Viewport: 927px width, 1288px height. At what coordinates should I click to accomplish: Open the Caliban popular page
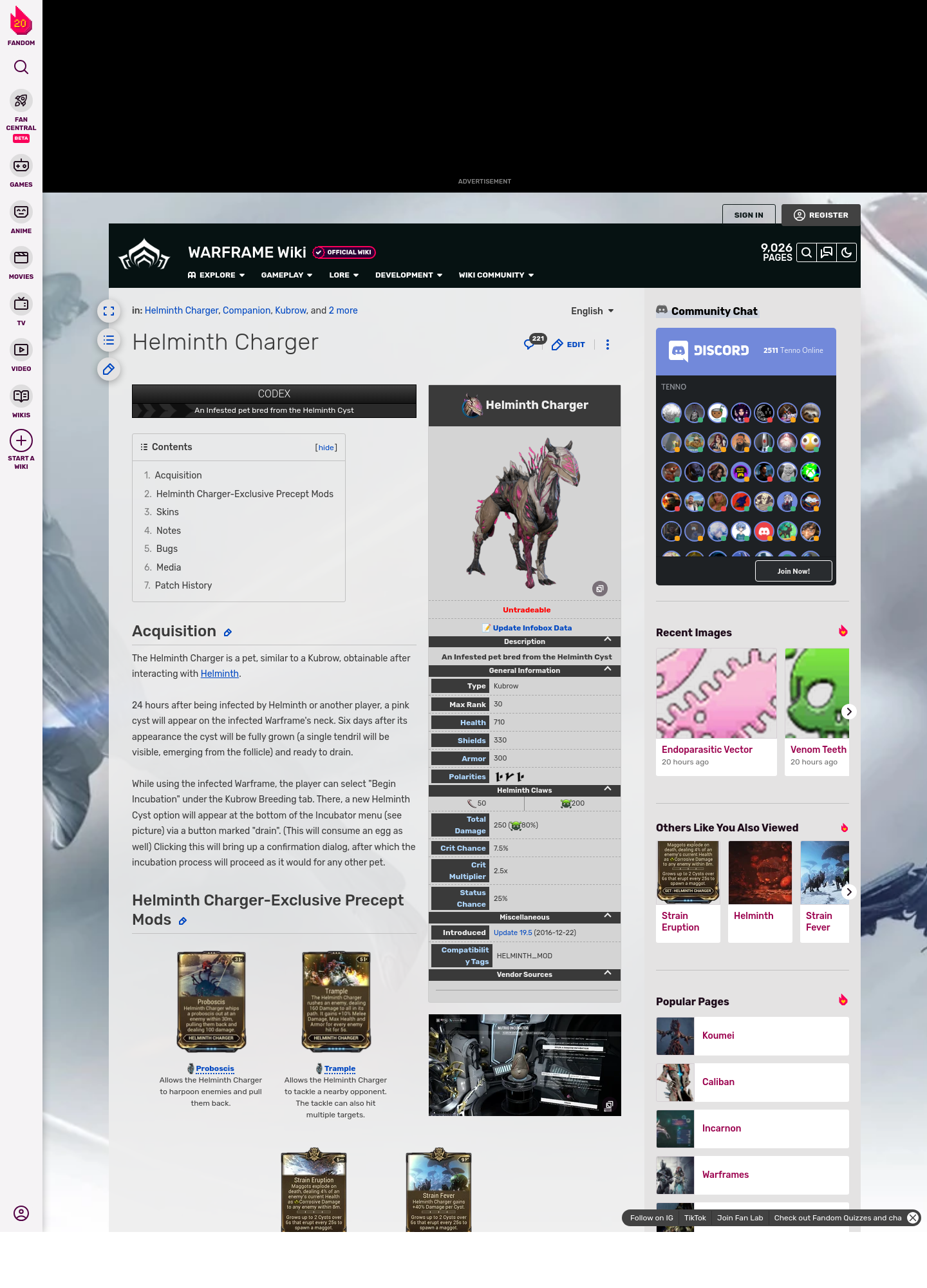pyautogui.click(x=753, y=1083)
